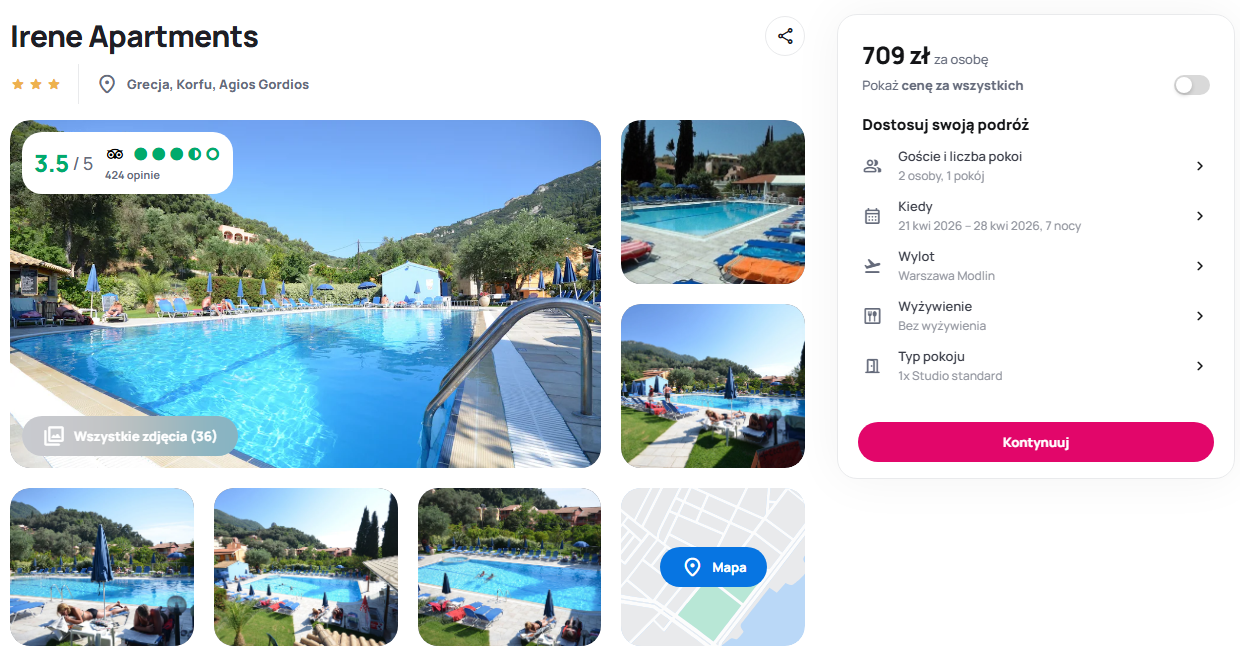Click the airplane departure icon next to Wylot
This screenshot has height=662, width=1240.
click(x=872, y=266)
